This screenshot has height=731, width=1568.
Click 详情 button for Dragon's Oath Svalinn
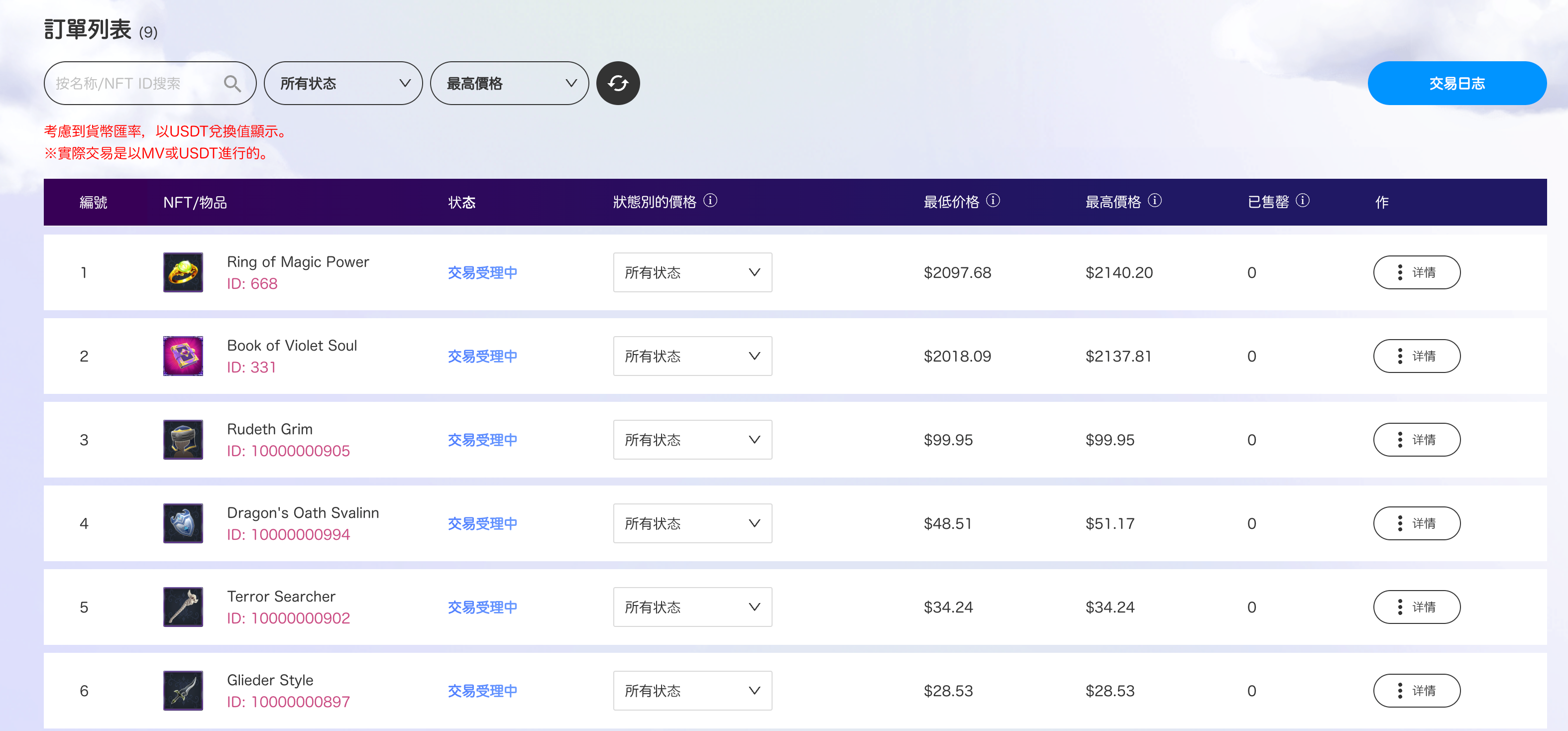[1417, 523]
